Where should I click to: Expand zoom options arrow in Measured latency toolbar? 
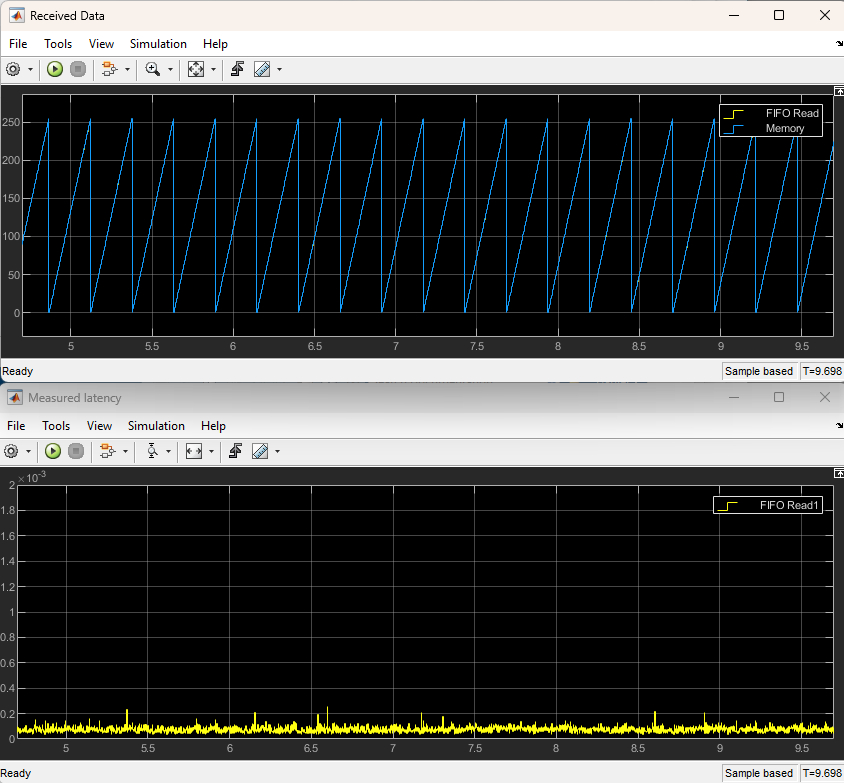[x=168, y=452]
